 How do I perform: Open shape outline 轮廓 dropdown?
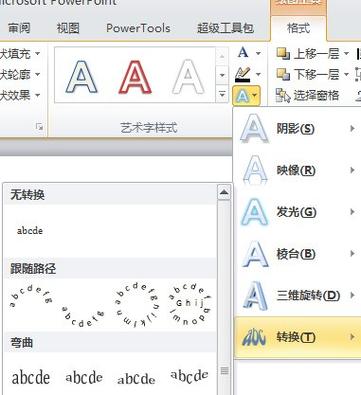coord(37,74)
